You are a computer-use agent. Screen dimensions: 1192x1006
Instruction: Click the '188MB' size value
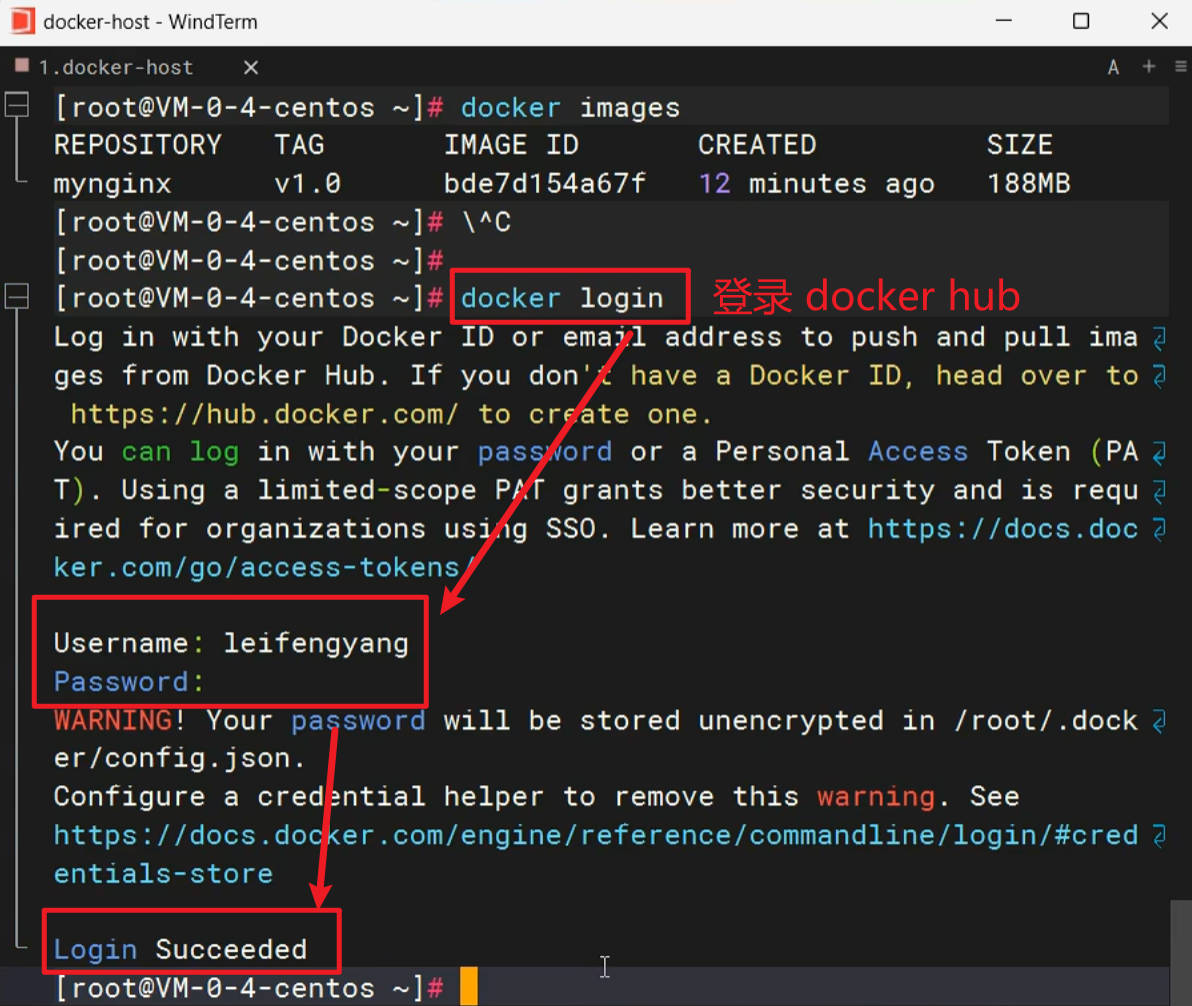tap(1029, 183)
